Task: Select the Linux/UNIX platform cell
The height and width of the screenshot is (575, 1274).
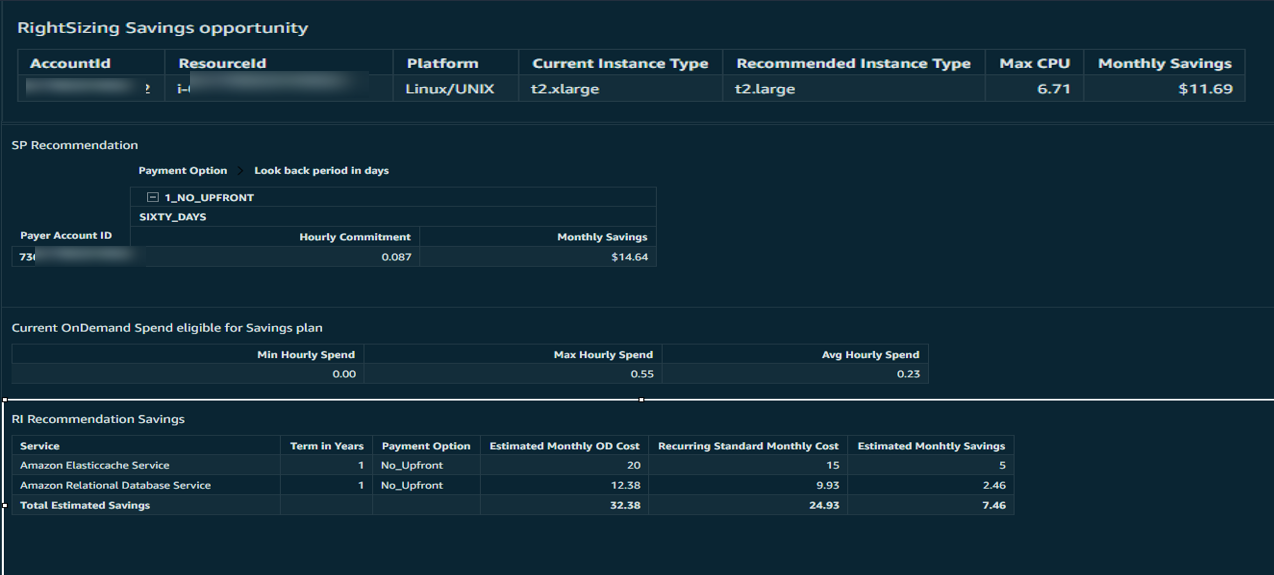Action: pyautogui.click(x=450, y=89)
